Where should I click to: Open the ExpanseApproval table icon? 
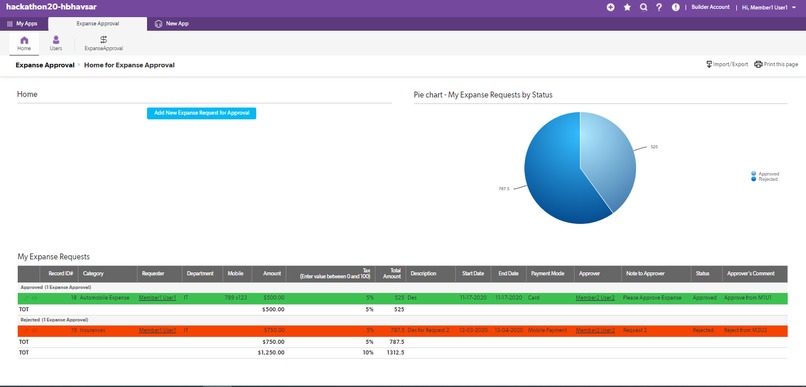[103, 40]
